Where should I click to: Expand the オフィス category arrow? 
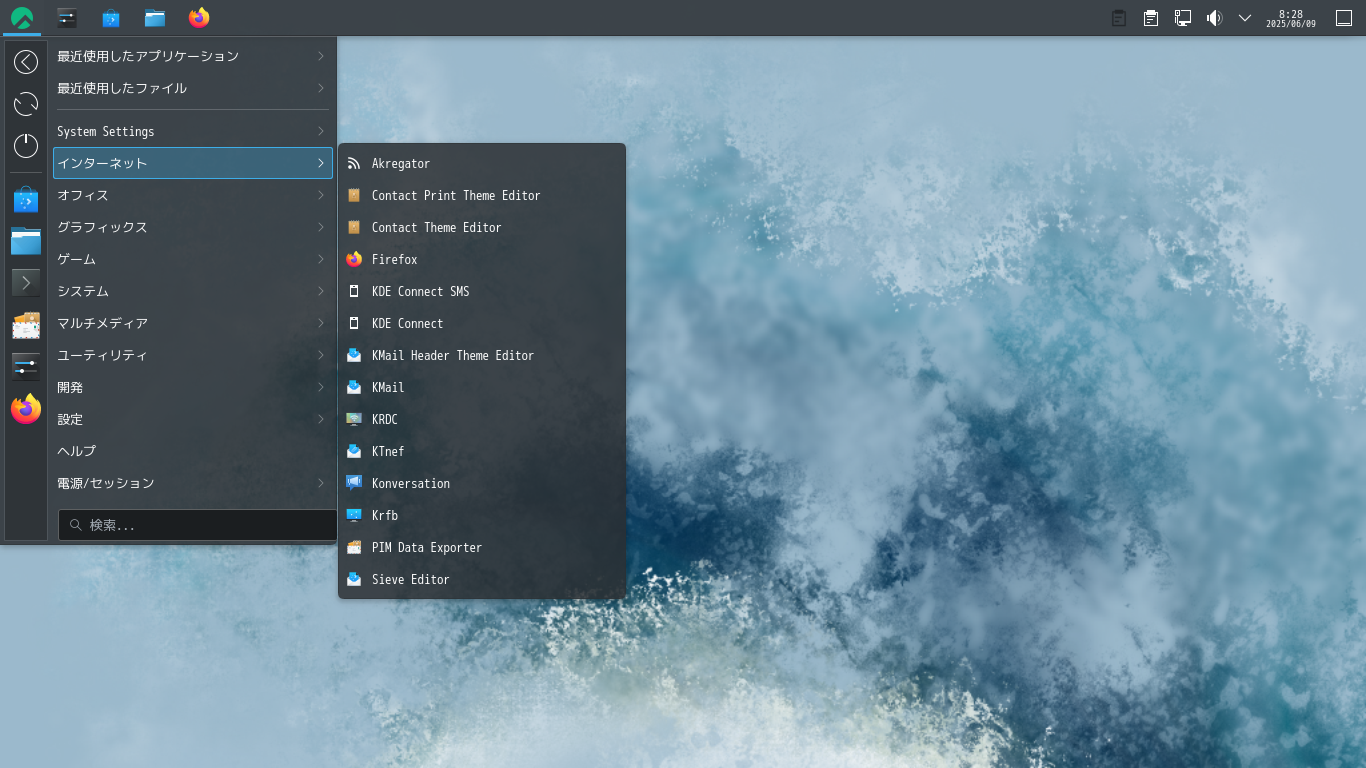click(x=321, y=195)
